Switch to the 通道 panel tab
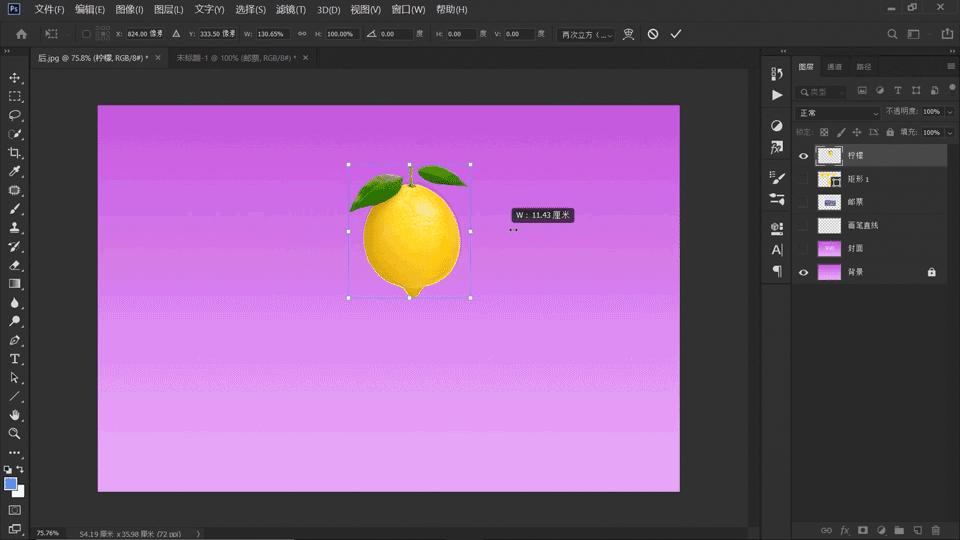Screen dimensions: 960x540 pos(834,67)
